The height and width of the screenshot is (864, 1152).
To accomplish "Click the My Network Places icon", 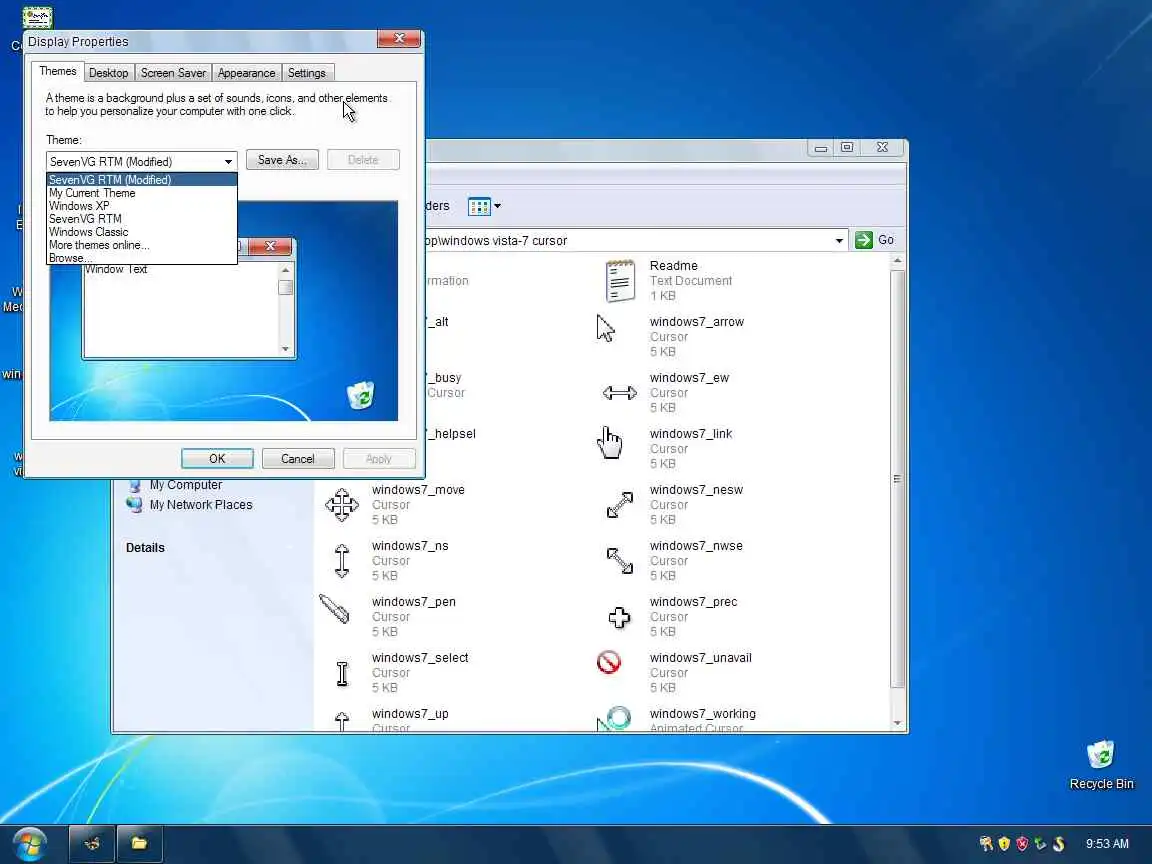I will point(134,505).
